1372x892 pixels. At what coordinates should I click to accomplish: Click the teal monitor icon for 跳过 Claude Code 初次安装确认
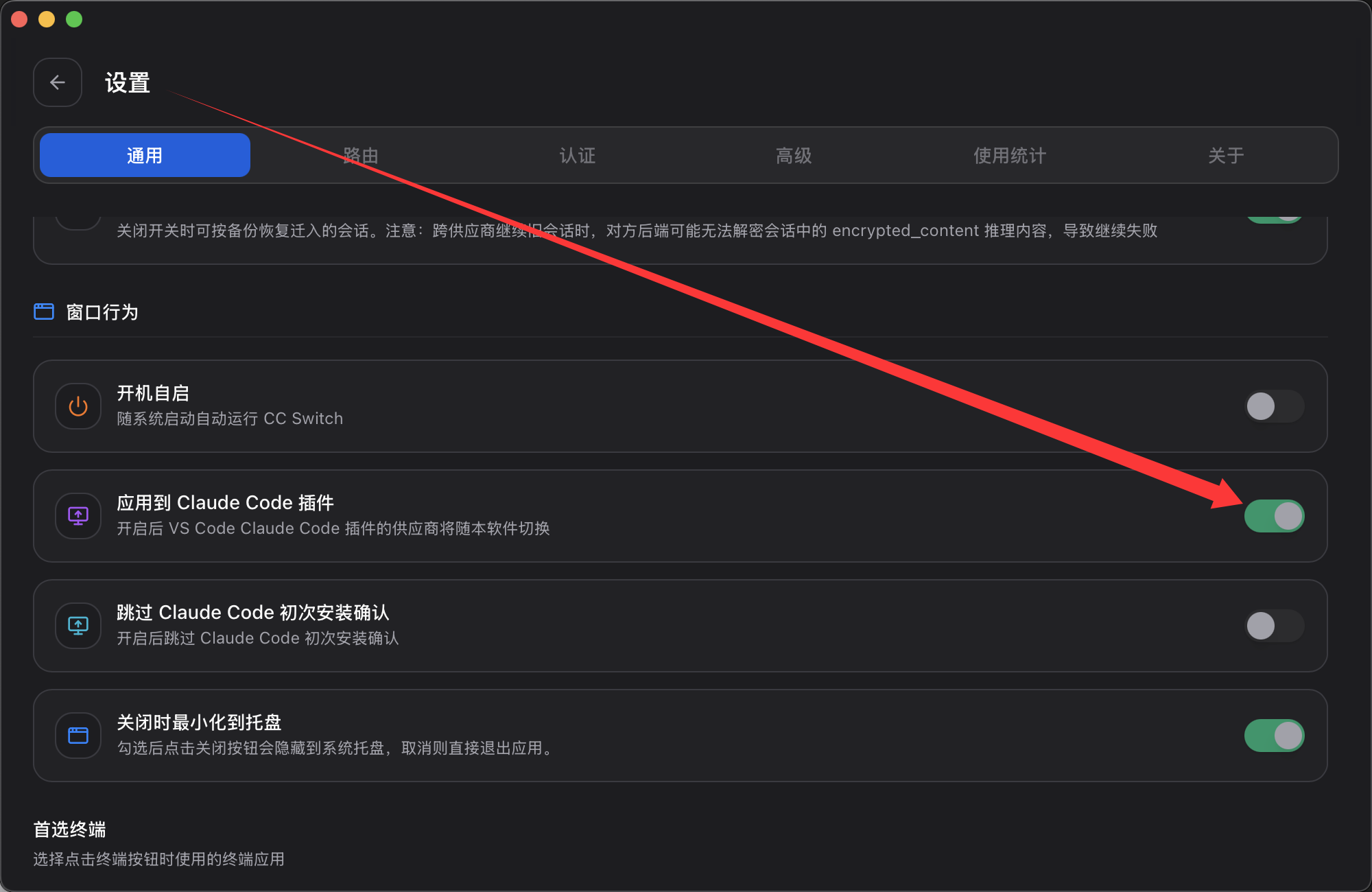tap(78, 626)
